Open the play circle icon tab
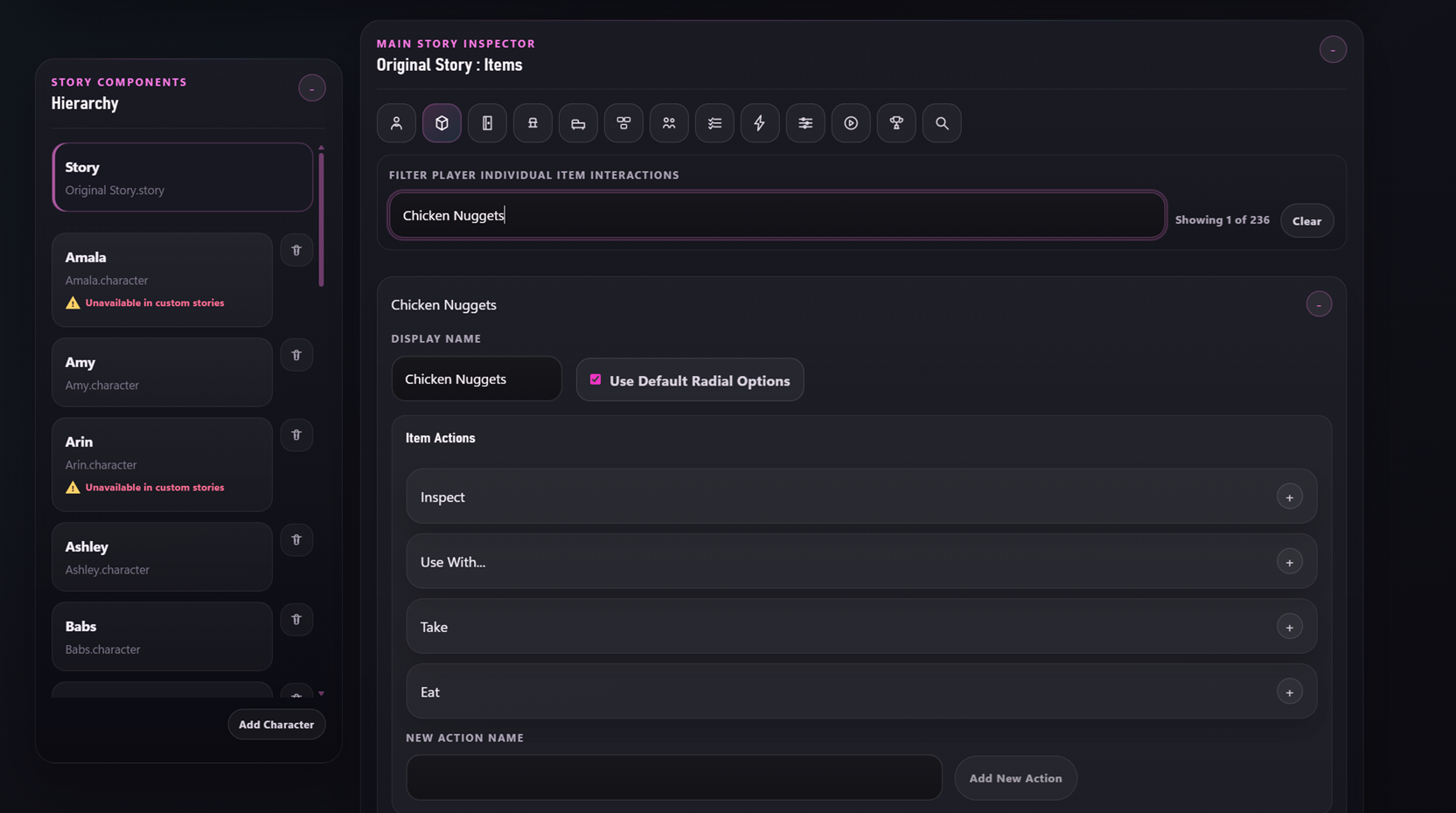Image resolution: width=1456 pixels, height=813 pixels. pyautogui.click(x=851, y=123)
